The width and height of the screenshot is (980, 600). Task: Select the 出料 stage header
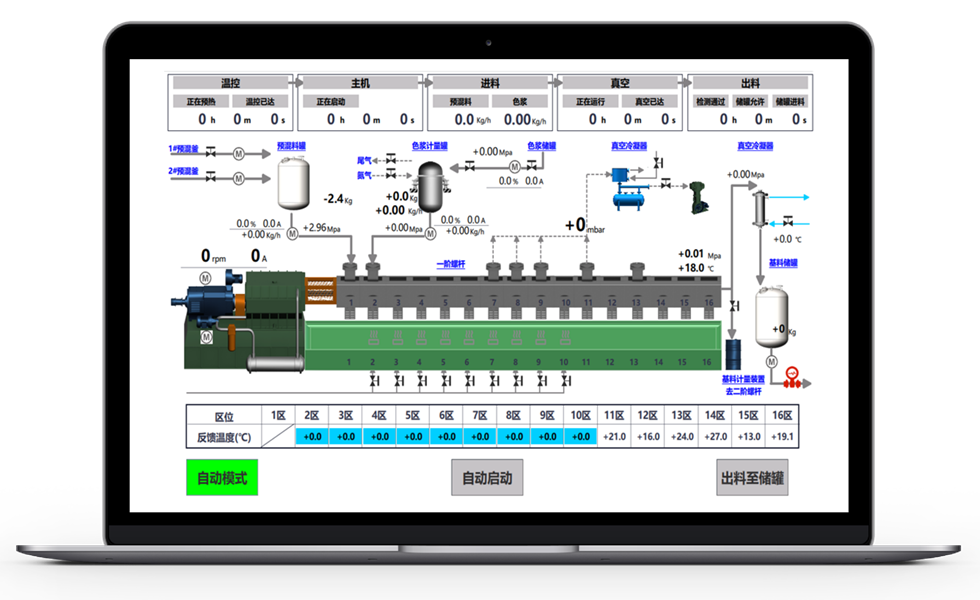point(751,82)
